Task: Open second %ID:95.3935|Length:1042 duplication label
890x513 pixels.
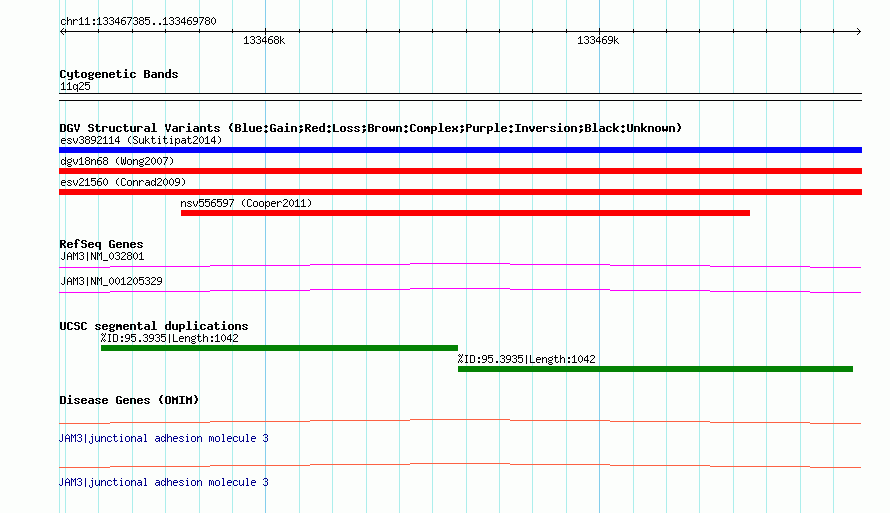Action: (x=527, y=359)
